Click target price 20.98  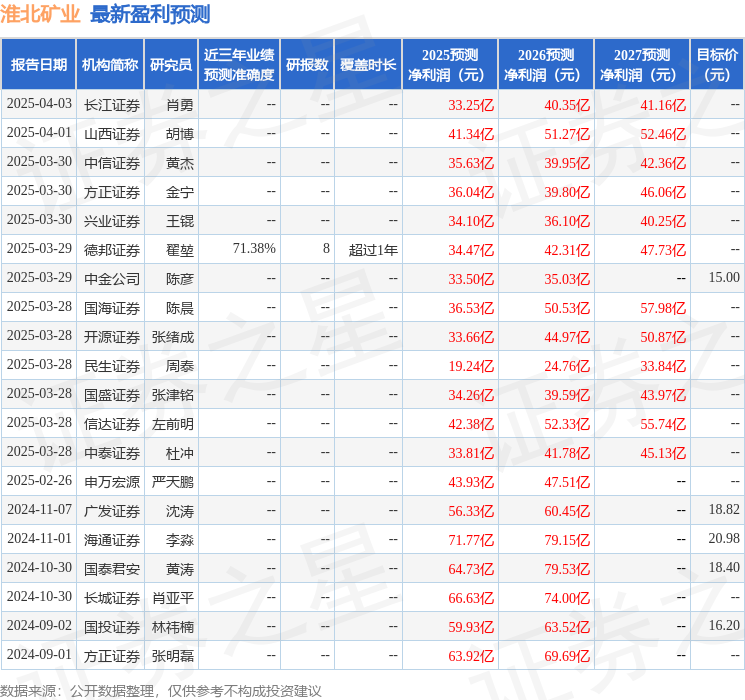pos(724,538)
